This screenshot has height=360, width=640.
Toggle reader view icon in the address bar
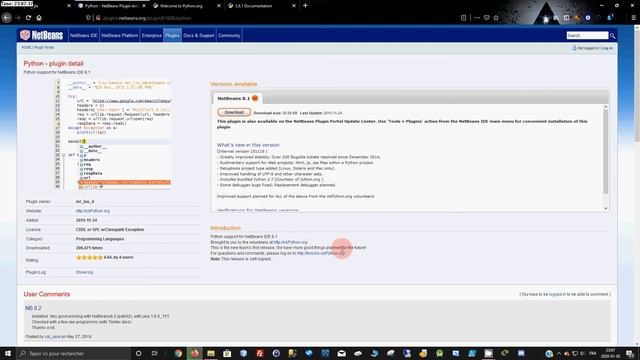[463, 18]
